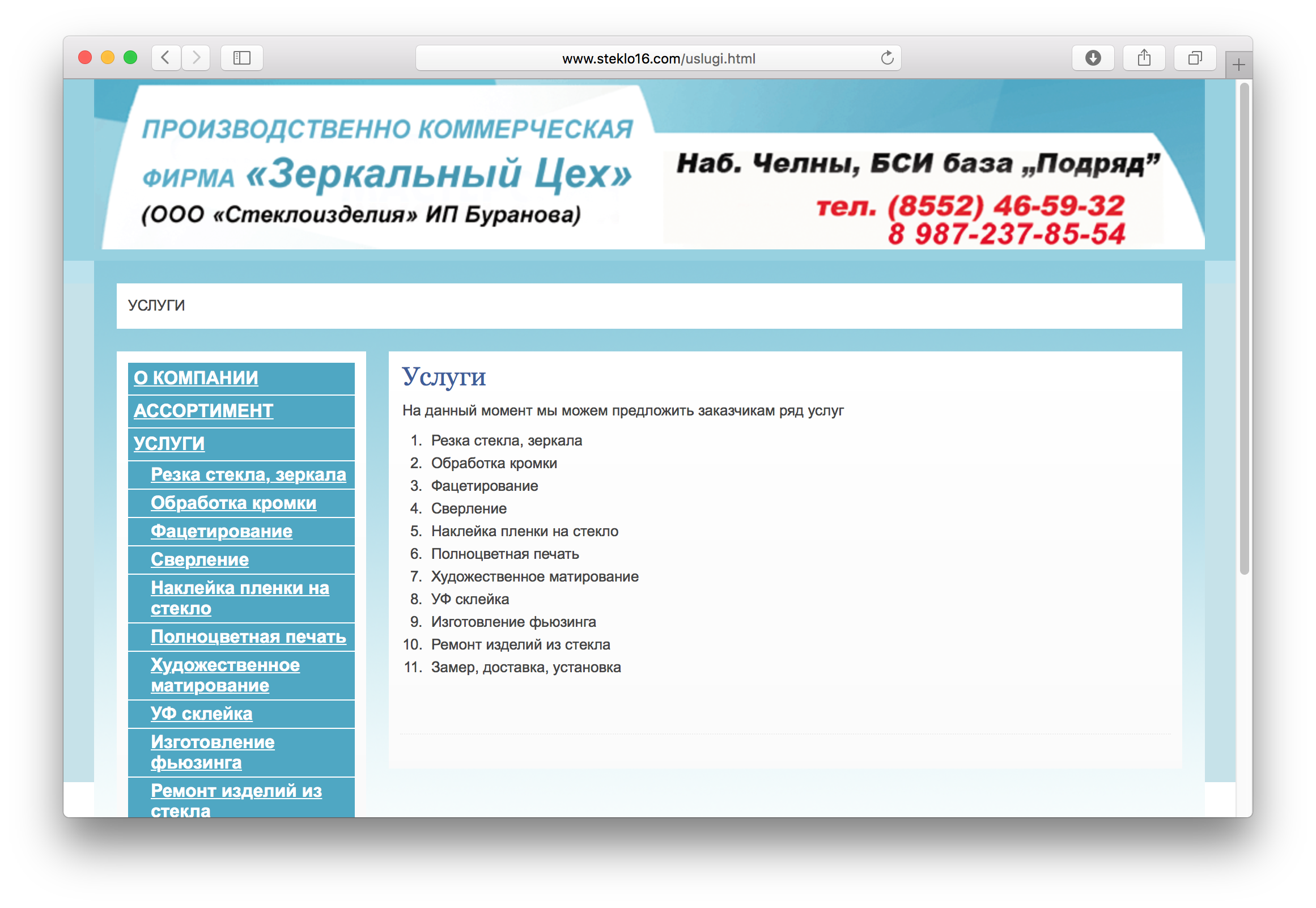Show all tabs overview icon

(x=1195, y=57)
